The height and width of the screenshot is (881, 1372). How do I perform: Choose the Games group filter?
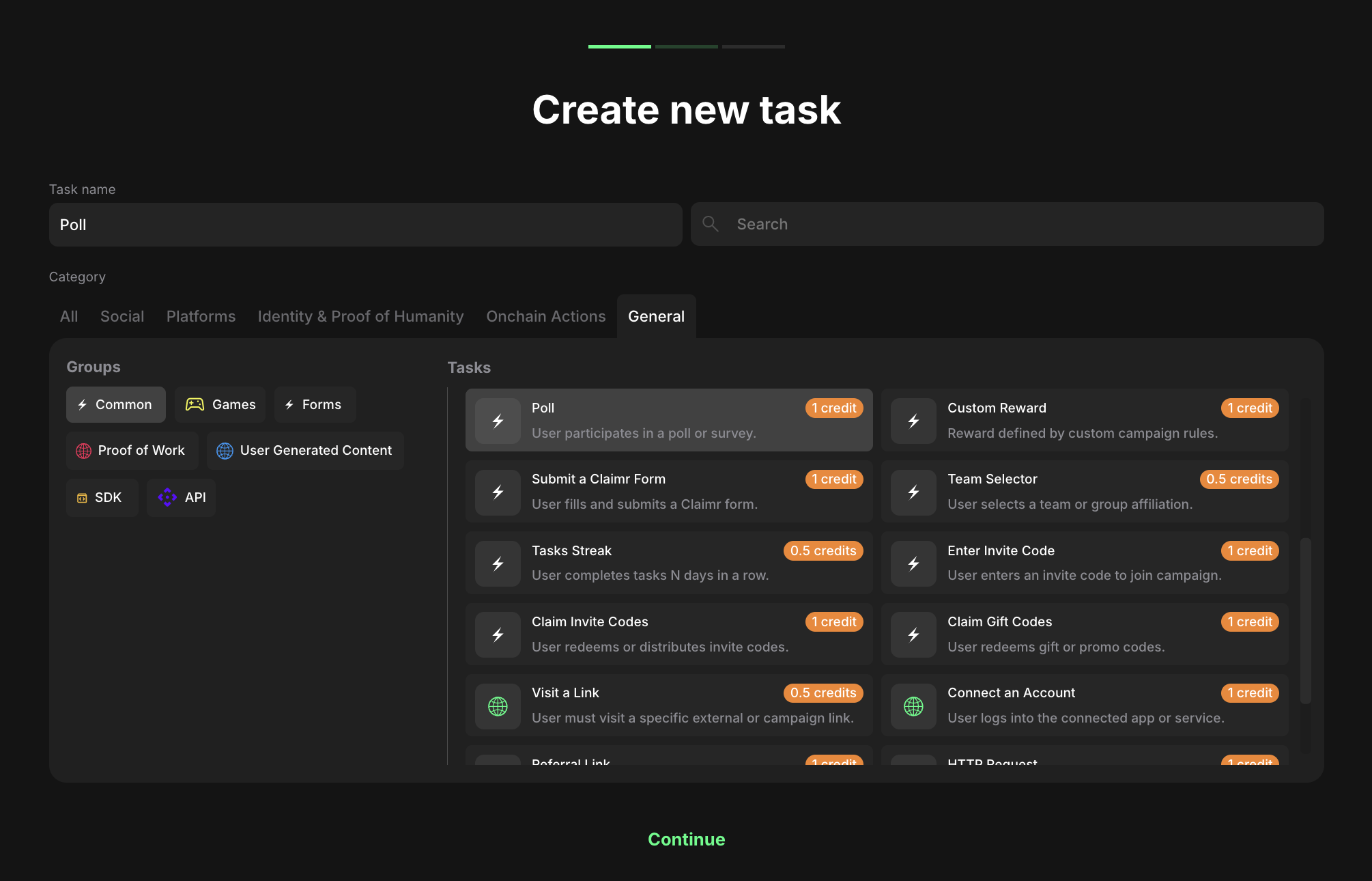(x=220, y=404)
